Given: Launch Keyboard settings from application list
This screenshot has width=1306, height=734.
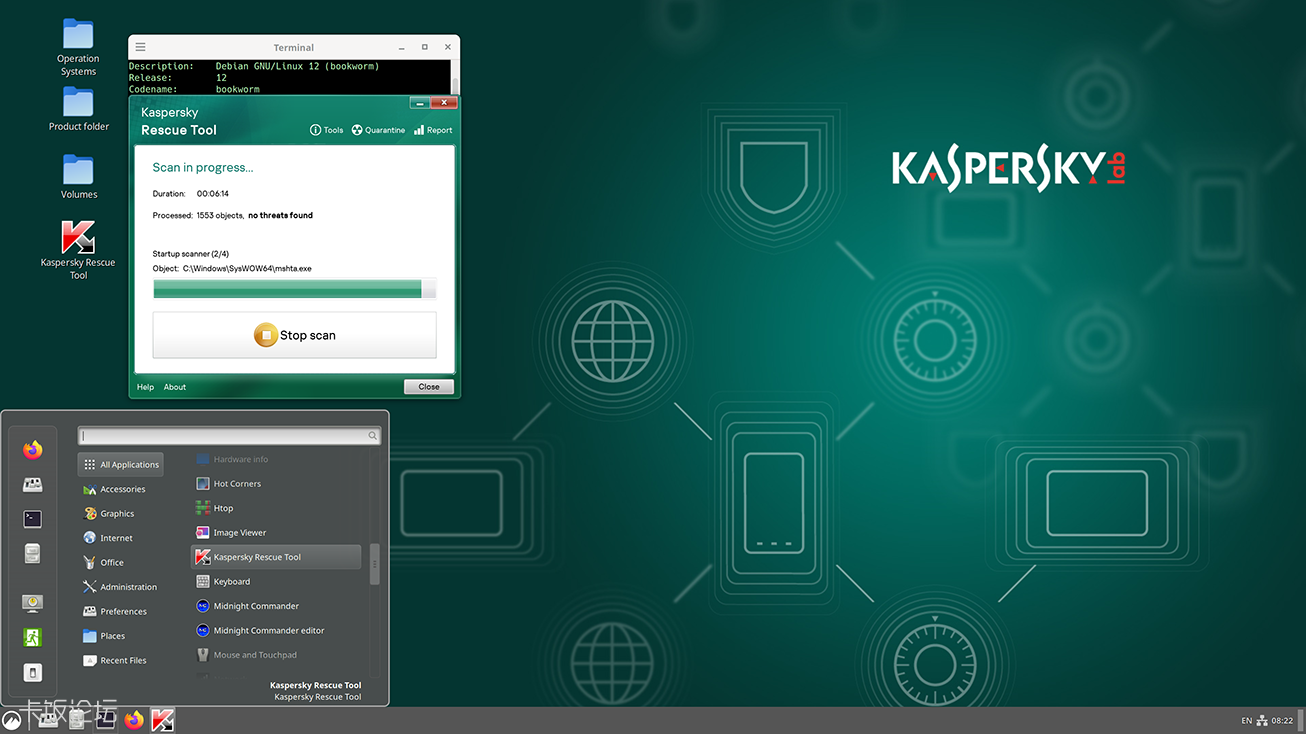Looking at the screenshot, I should [276, 582].
